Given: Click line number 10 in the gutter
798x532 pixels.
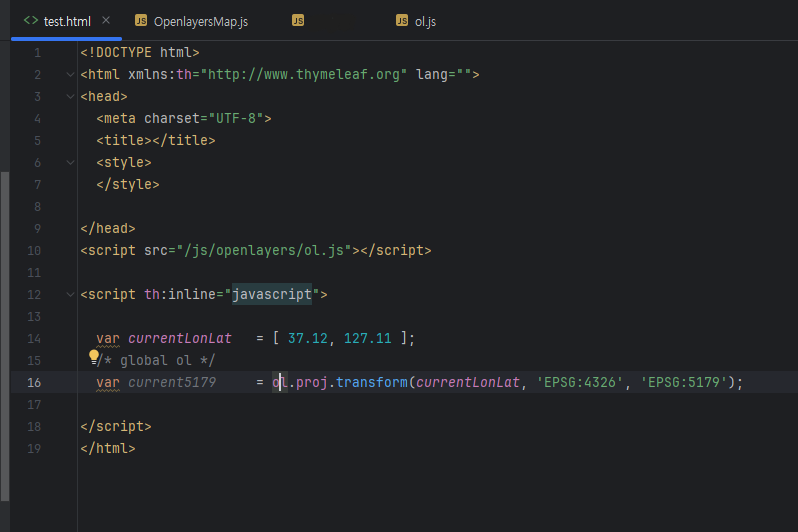Looking at the screenshot, I should click(34, 250).
